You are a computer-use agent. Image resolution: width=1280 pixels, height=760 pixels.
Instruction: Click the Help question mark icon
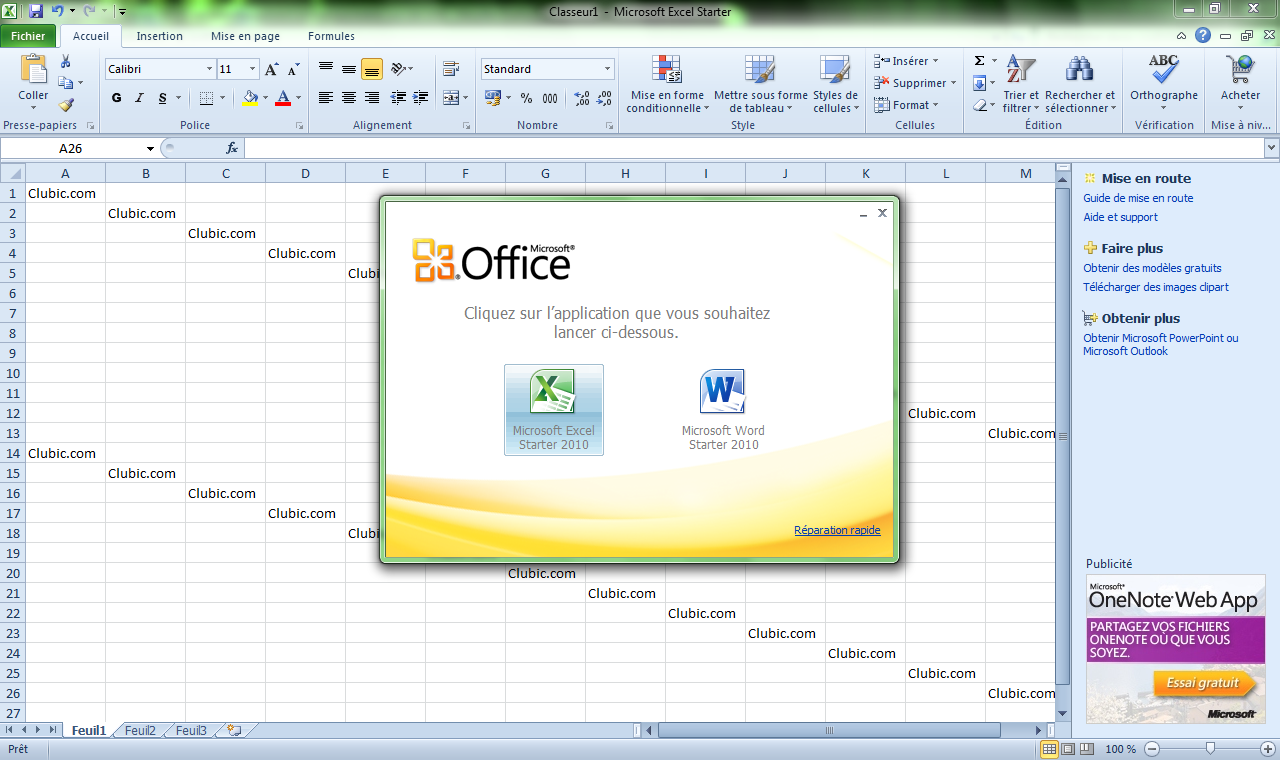1203,36
